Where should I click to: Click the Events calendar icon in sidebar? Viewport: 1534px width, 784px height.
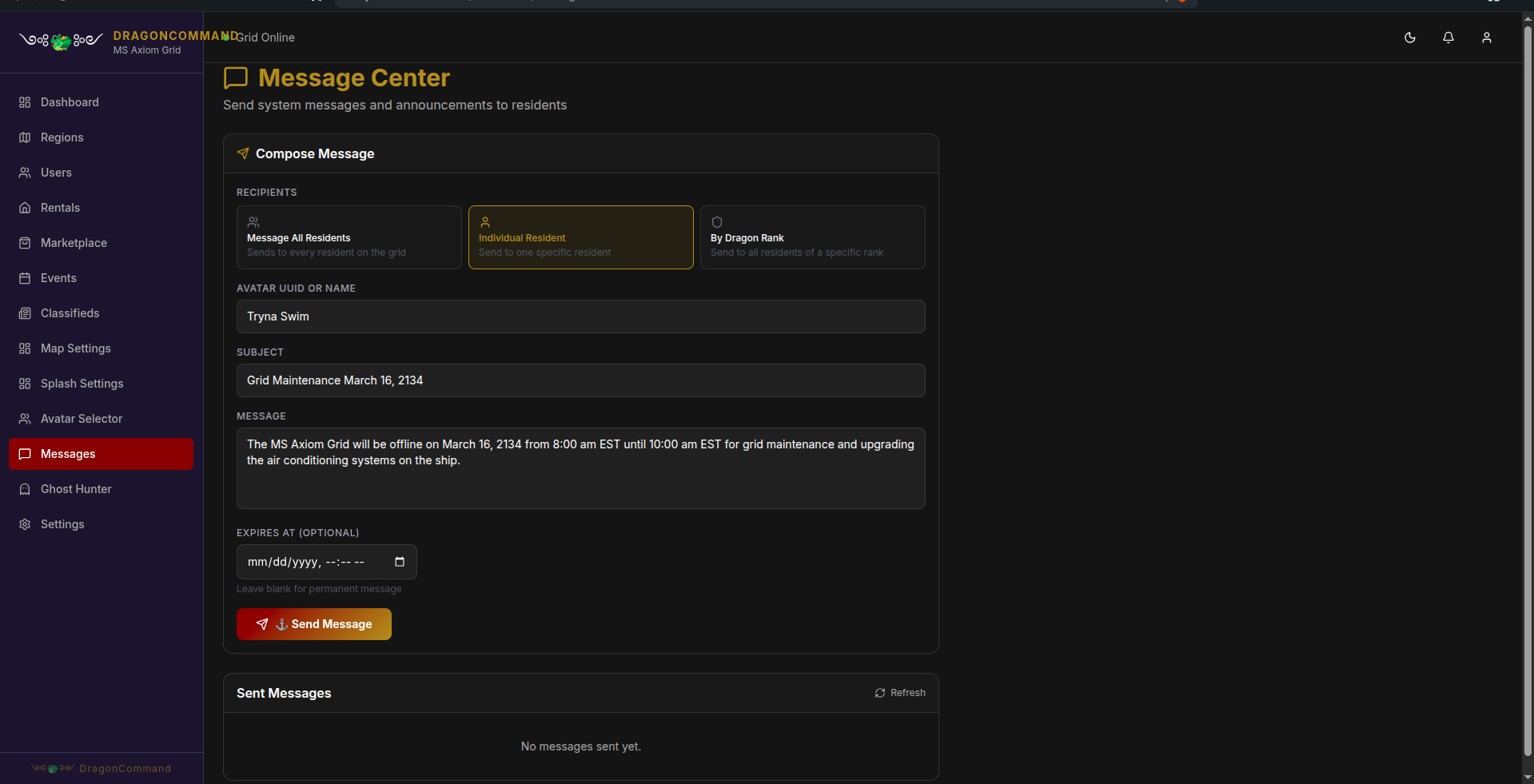pyautogui.click(x=25, y=278)
